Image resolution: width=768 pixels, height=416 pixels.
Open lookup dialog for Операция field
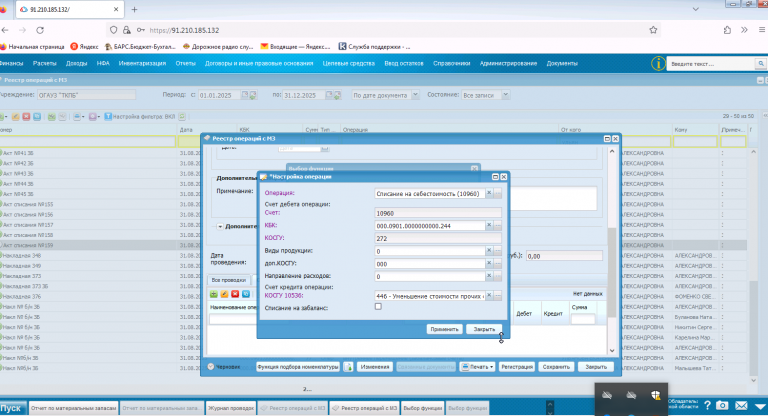[498, 194]
